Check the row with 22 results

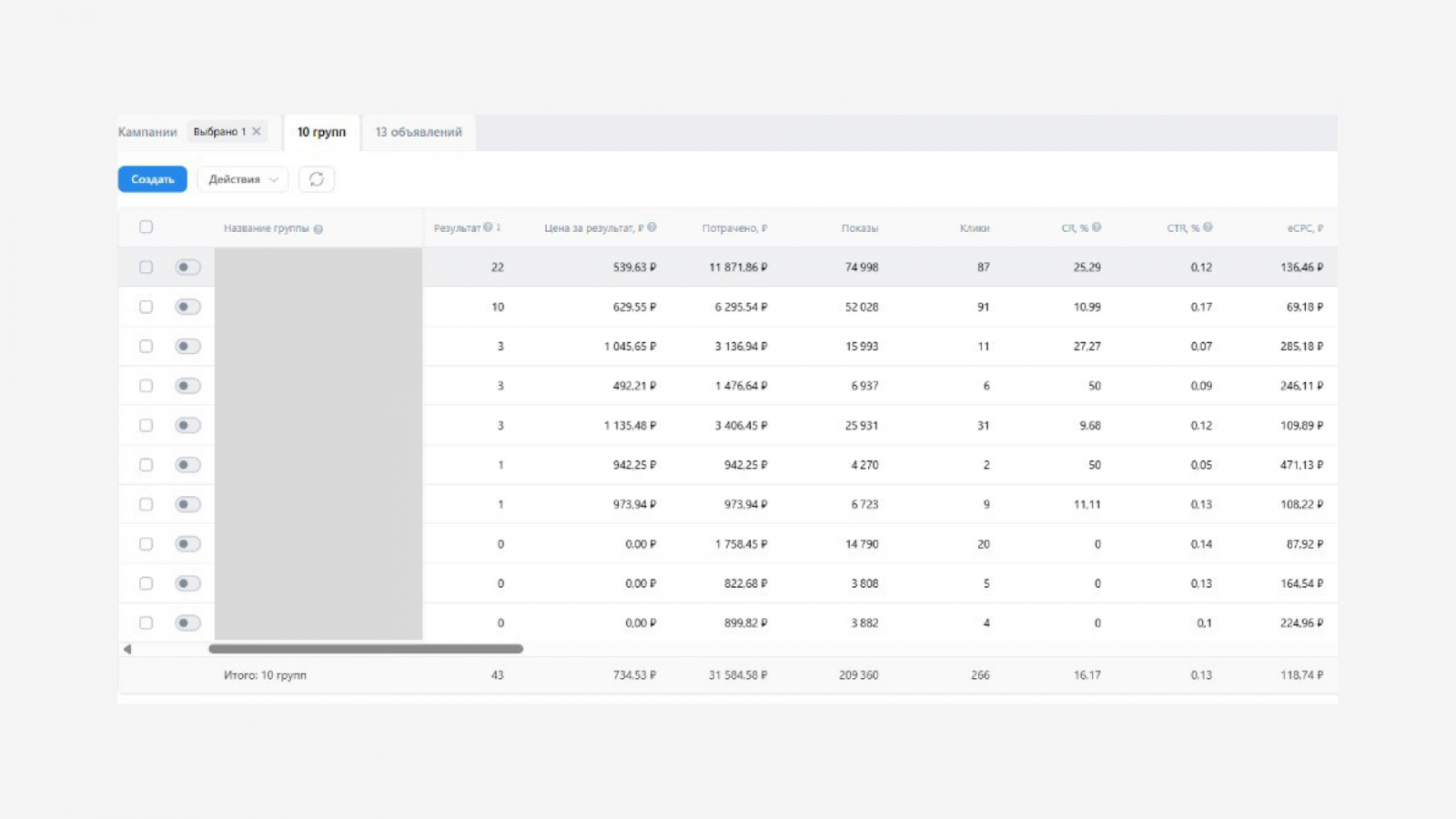coord(146,268)
